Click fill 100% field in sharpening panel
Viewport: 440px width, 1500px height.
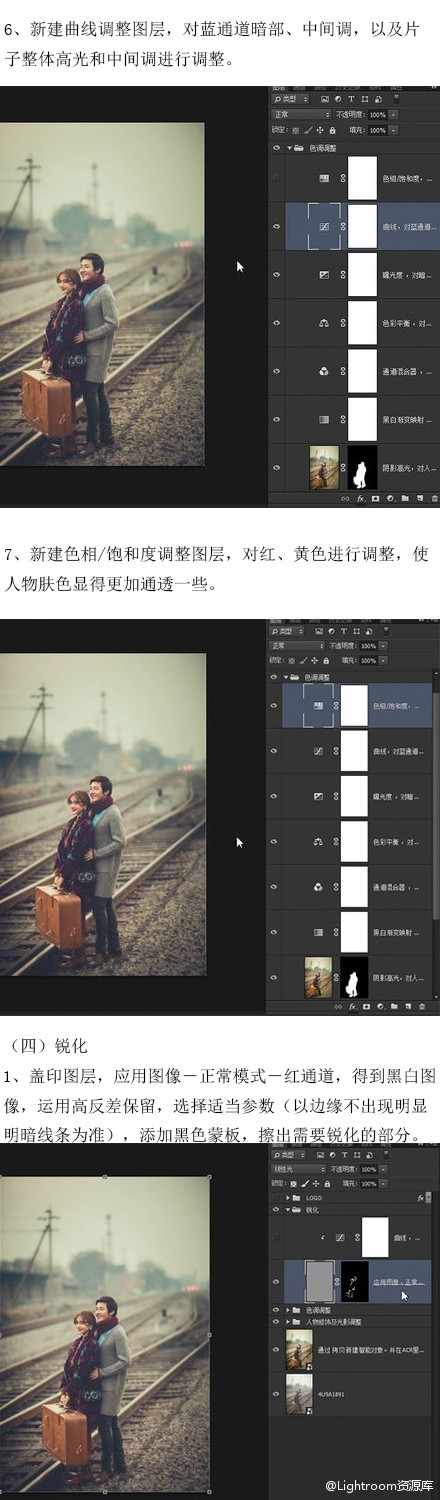369,1183
